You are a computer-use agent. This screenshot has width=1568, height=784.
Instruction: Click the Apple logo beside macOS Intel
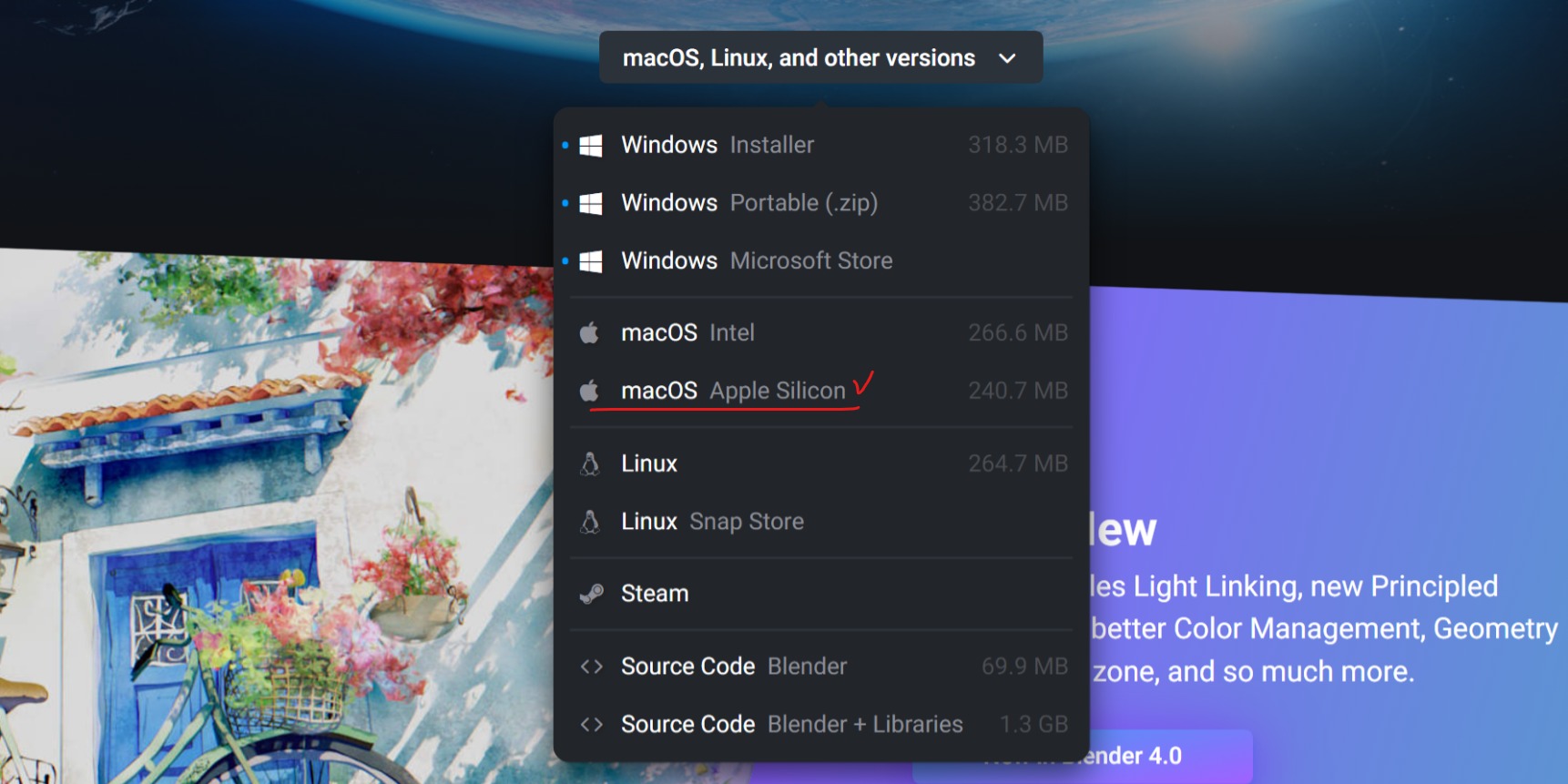point(589,333)
